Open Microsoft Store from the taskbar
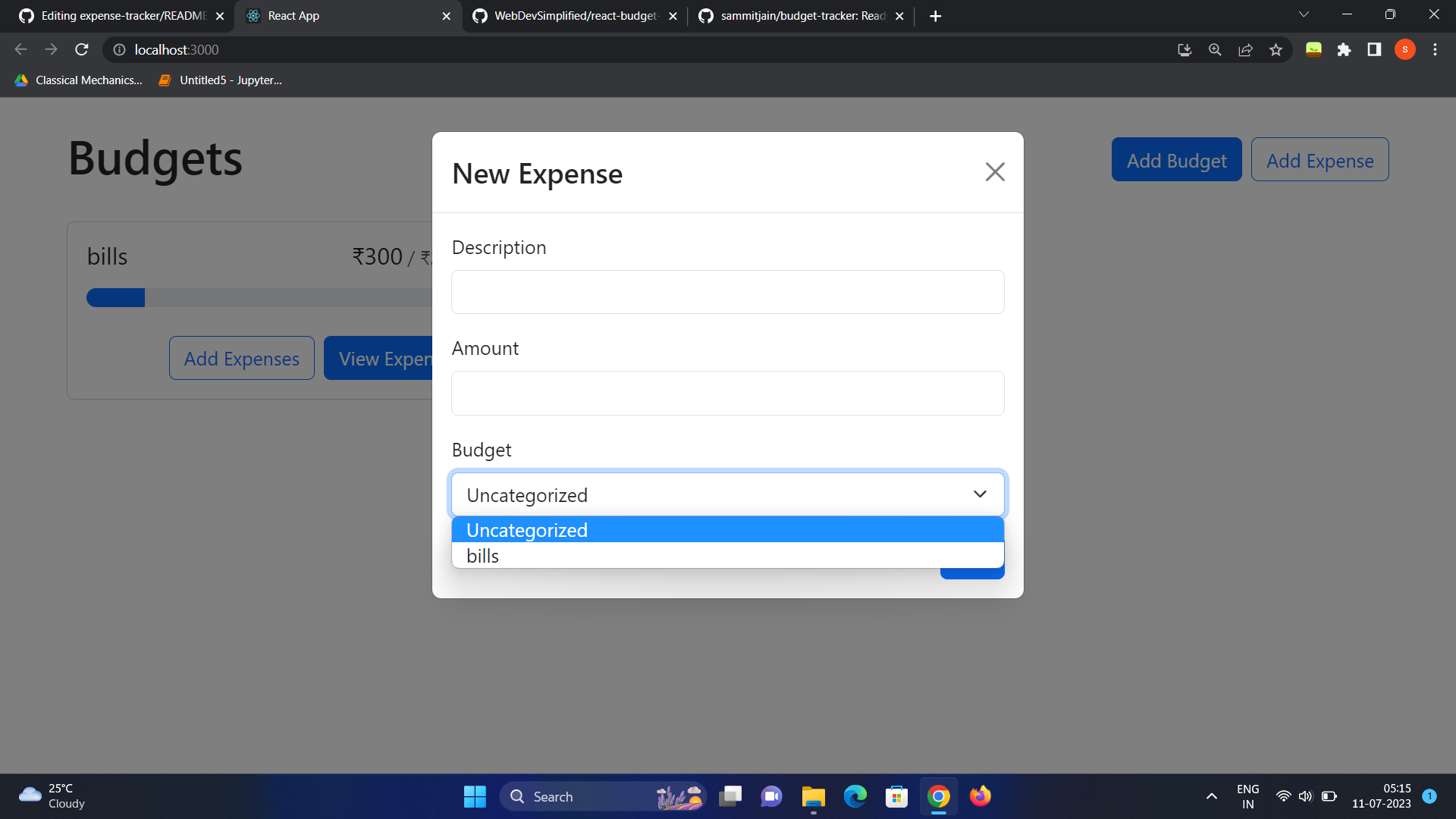 click(896, 796)
